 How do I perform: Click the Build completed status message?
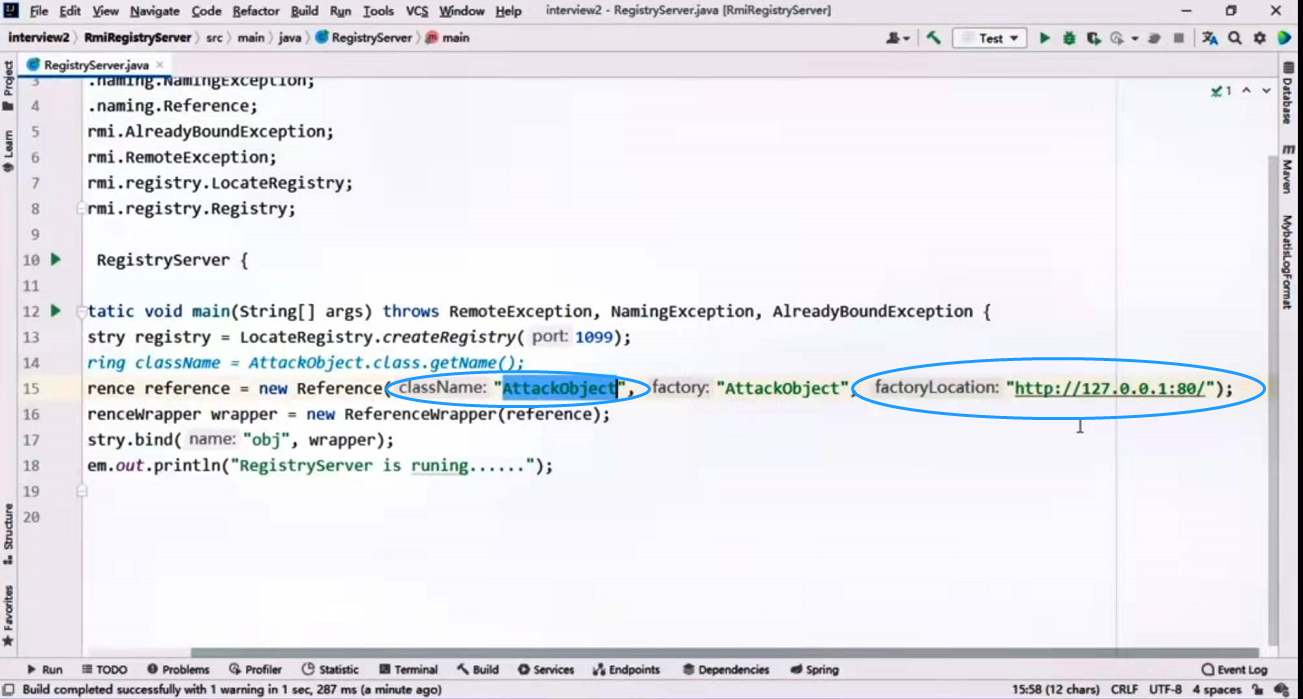tap(232, 690)
